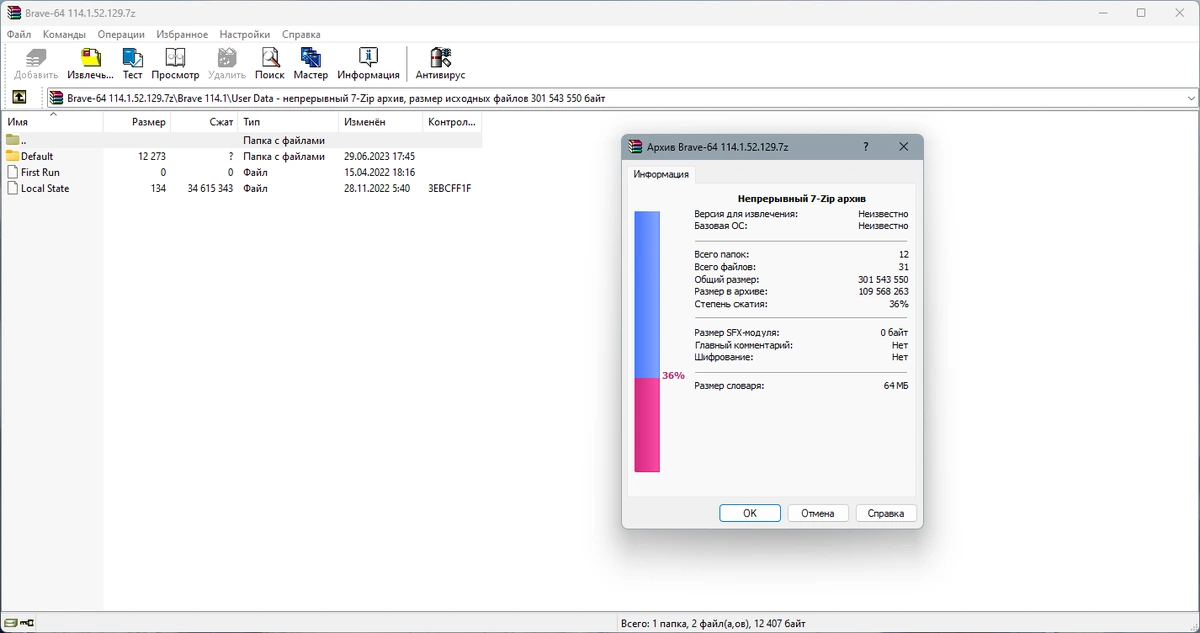Click the key icon in status bar
The height and width of the screenshot is (633, 1200).
[27, 624]
